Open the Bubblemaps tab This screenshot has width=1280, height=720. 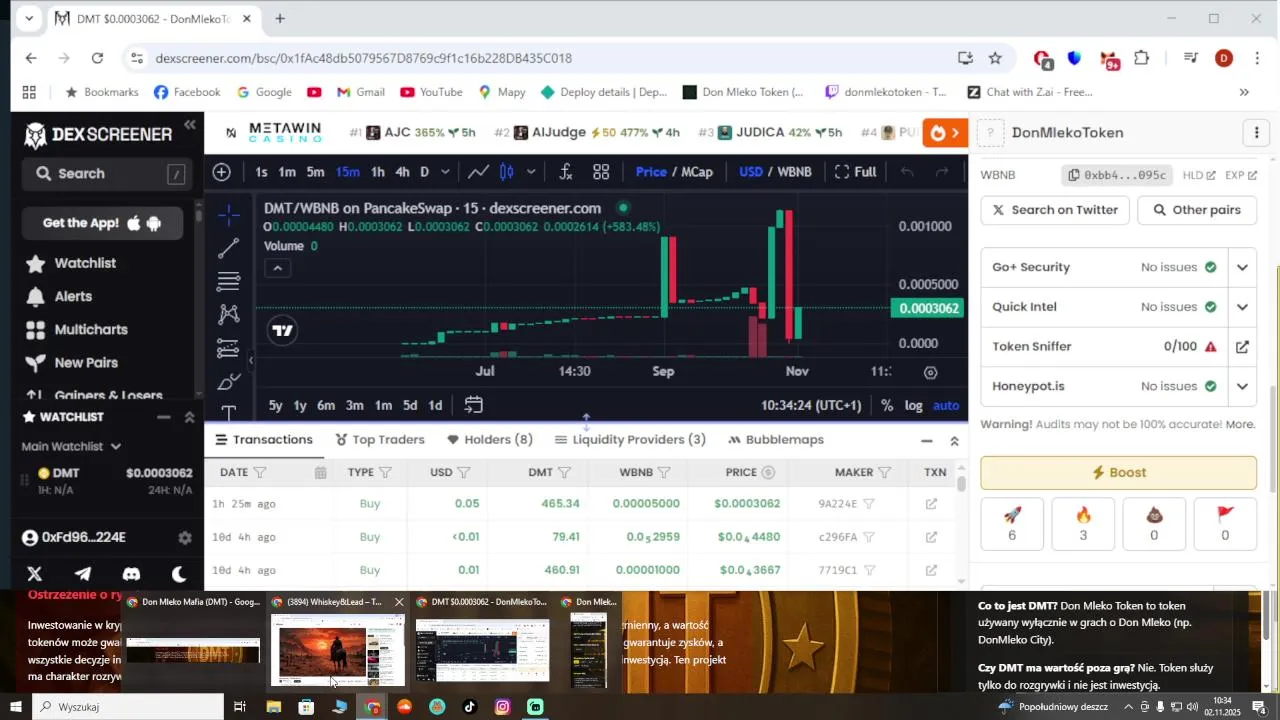point(776,440)
